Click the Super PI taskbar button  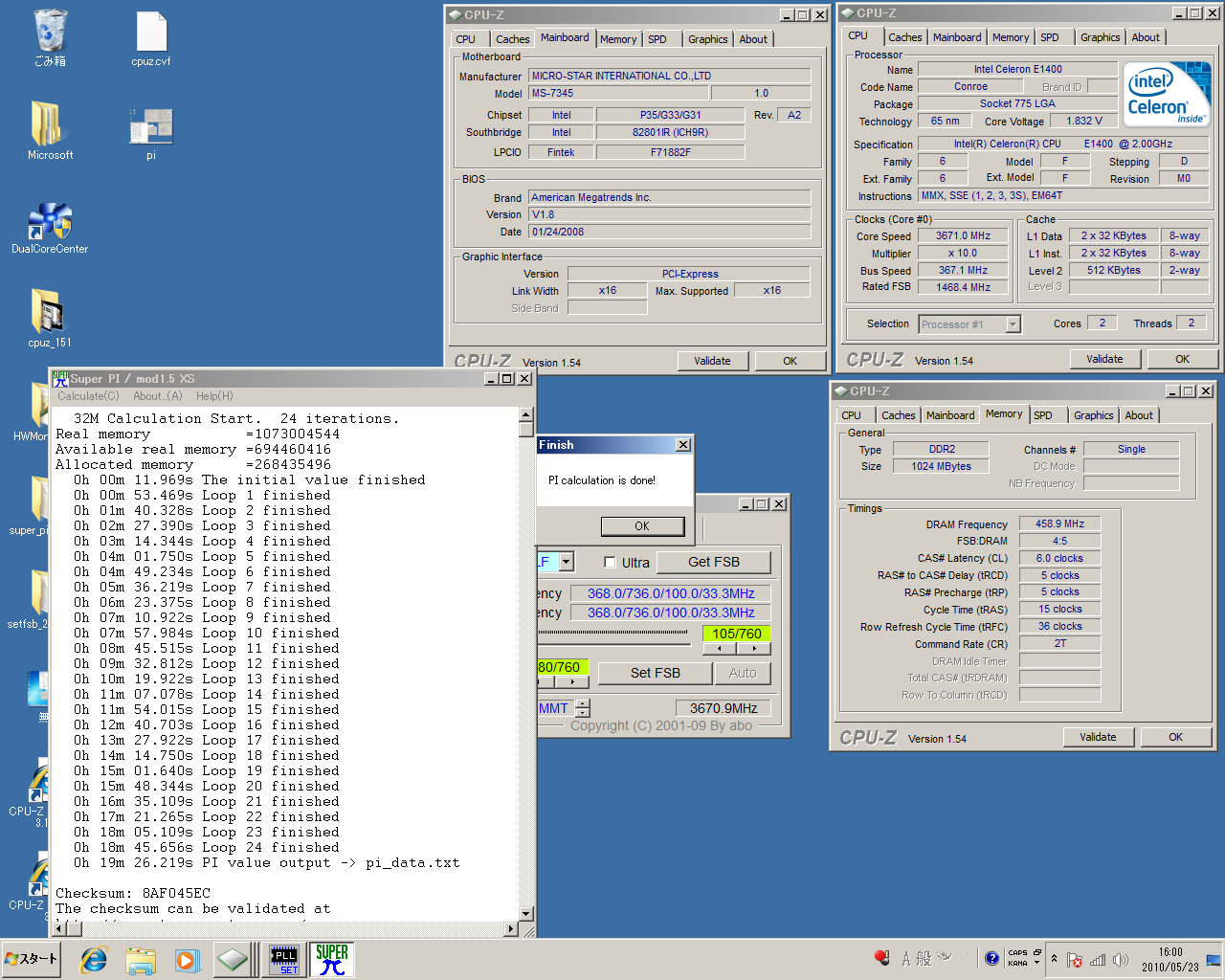tap(331, 960)
